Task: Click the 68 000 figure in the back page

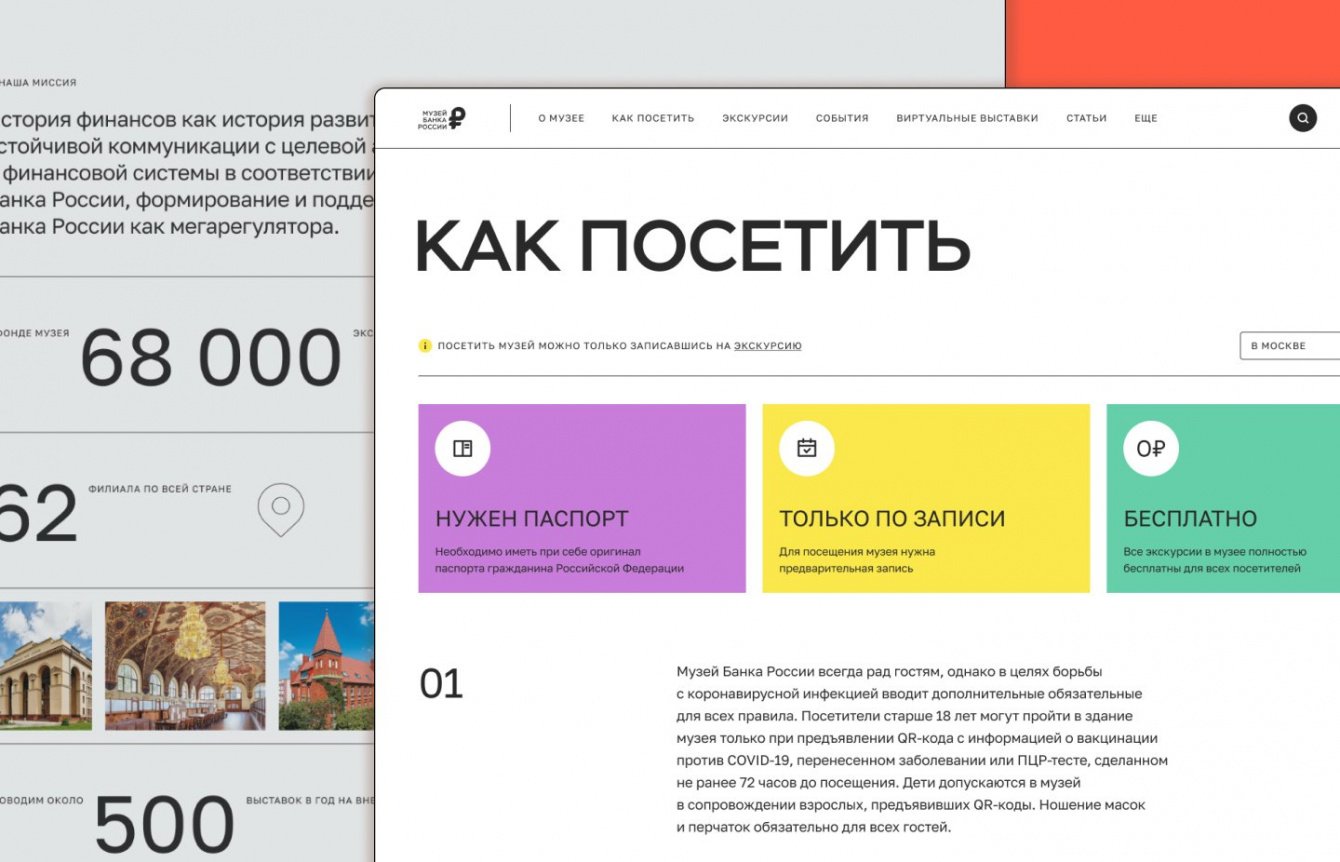Action: tap(211, 358)
